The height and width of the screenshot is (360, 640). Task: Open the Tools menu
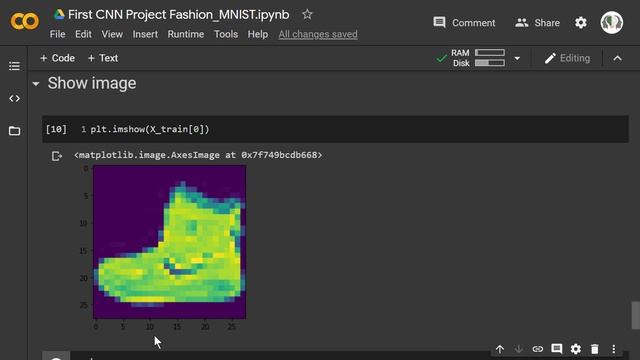point(226,34)
